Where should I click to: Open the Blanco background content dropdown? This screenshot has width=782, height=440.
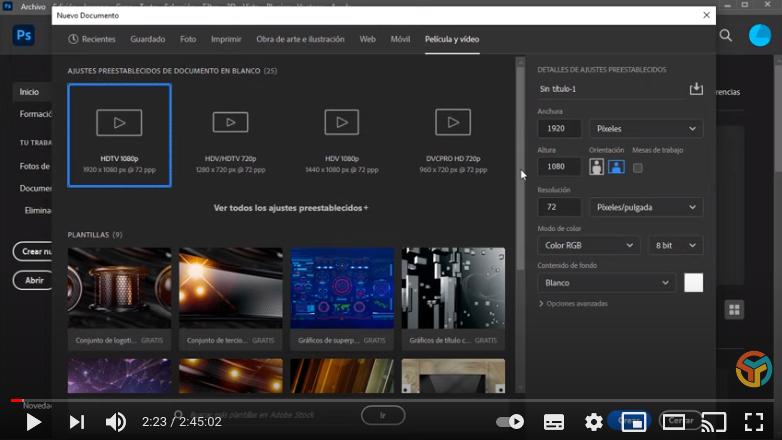pyautogui.click(x=606, y=283)
